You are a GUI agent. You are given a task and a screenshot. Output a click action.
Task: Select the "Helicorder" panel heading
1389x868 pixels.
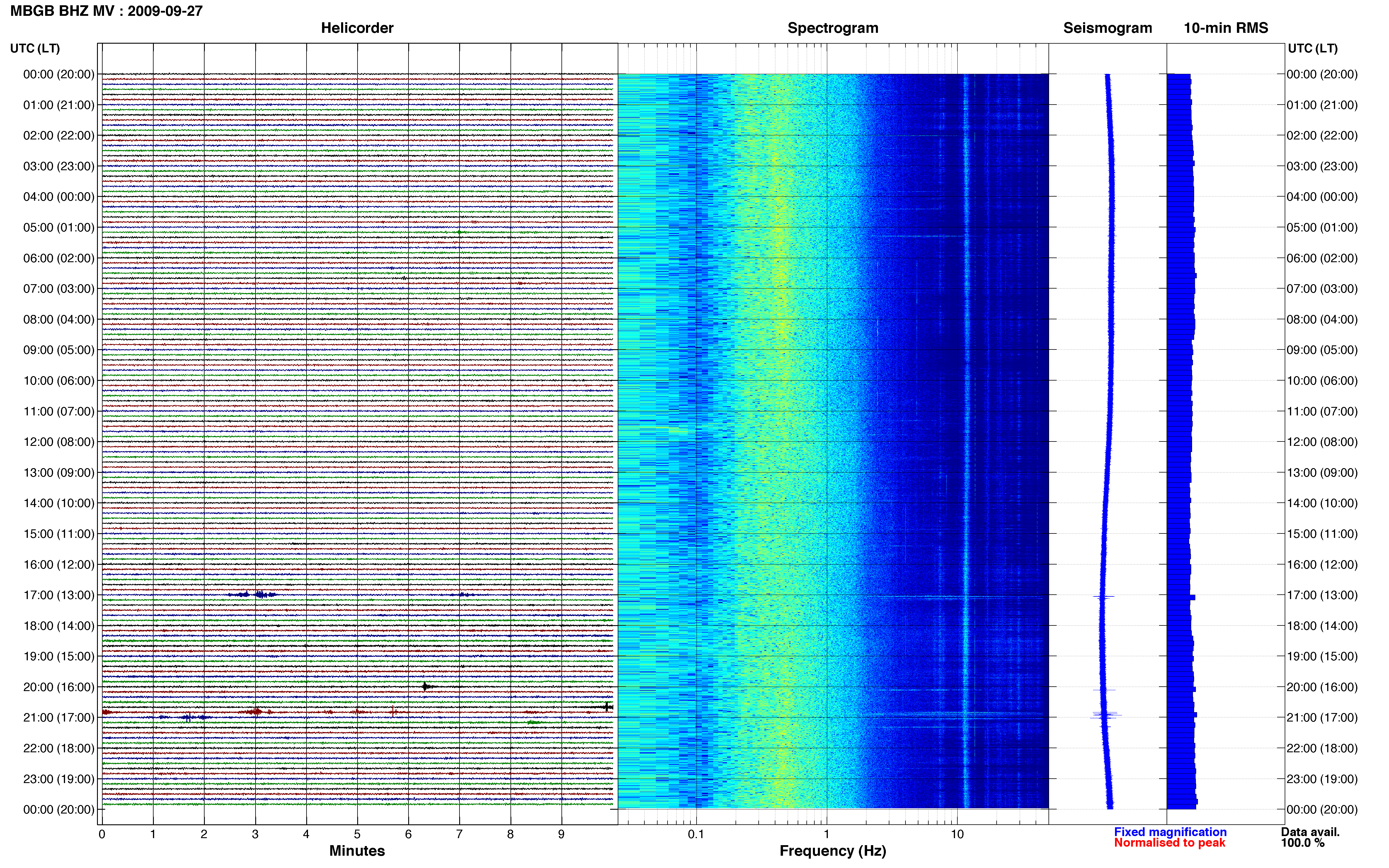(x=357, y=28)
